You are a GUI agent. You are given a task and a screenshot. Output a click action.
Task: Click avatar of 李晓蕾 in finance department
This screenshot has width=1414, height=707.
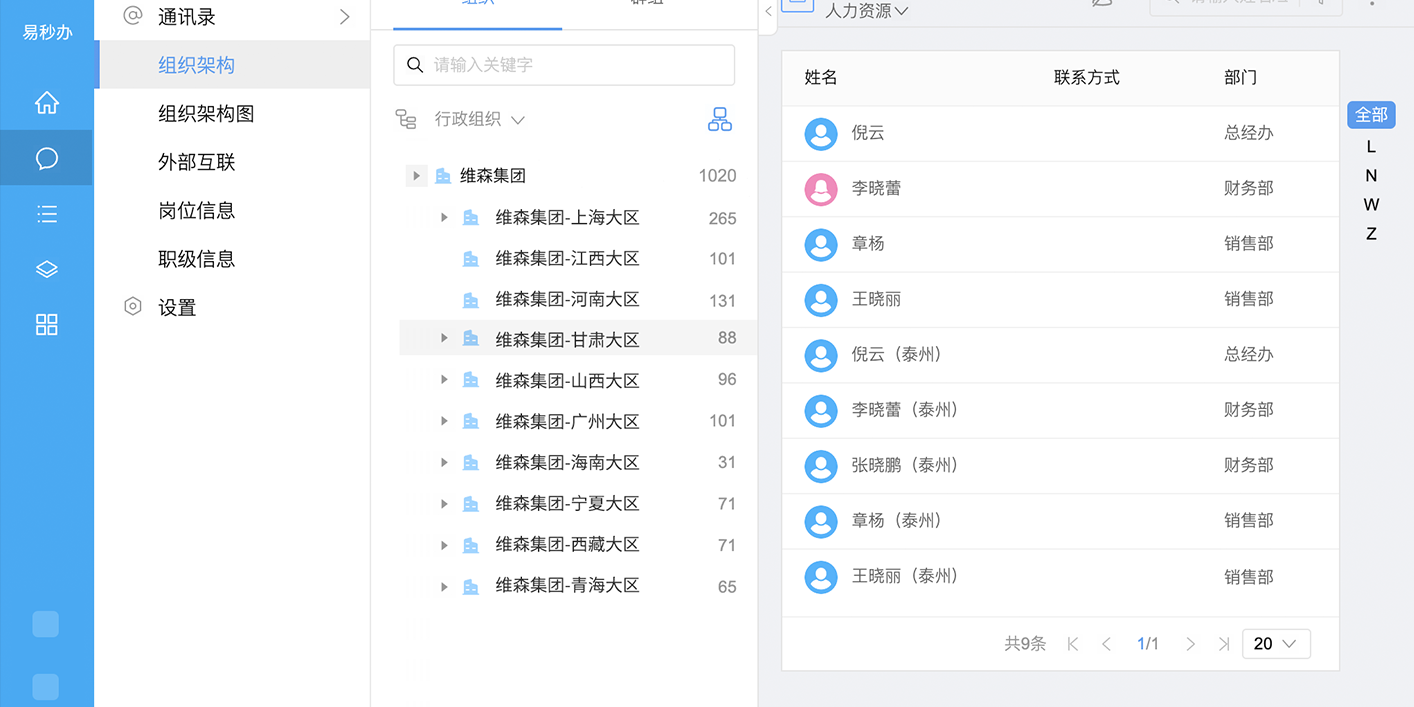click(x=821, y=189)
